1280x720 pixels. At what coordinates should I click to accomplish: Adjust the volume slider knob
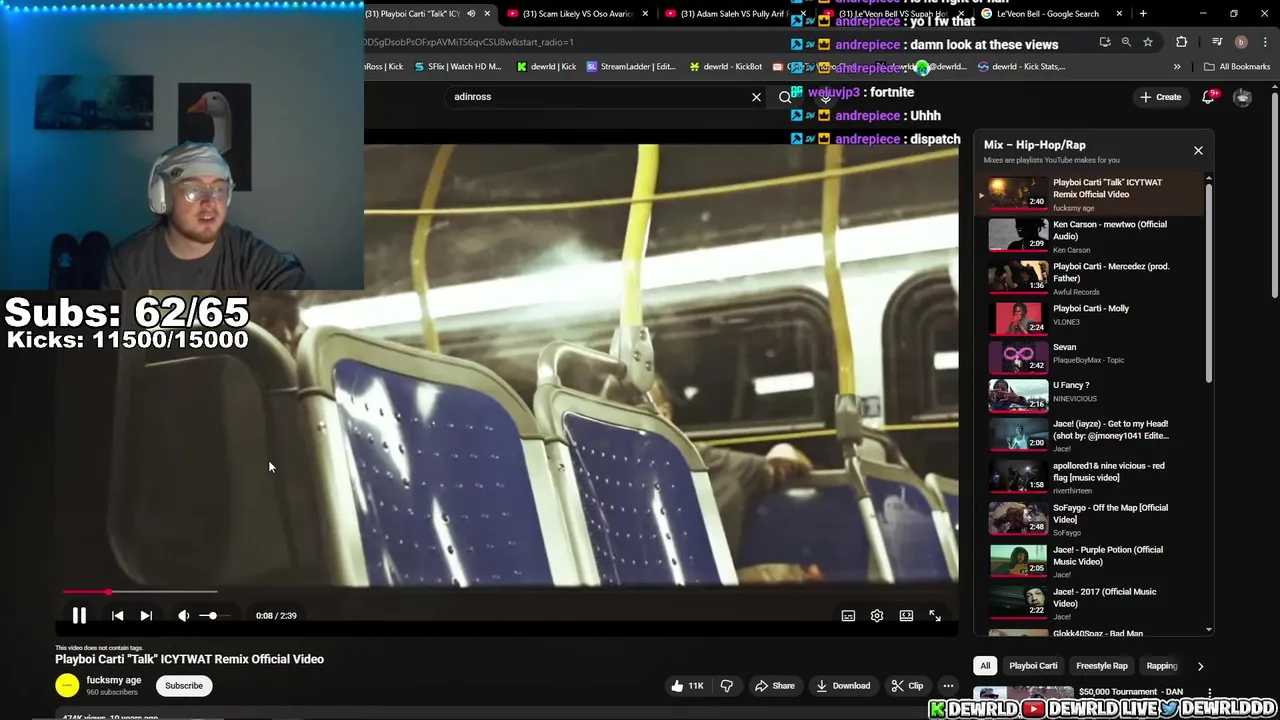[x=212, y=616]
